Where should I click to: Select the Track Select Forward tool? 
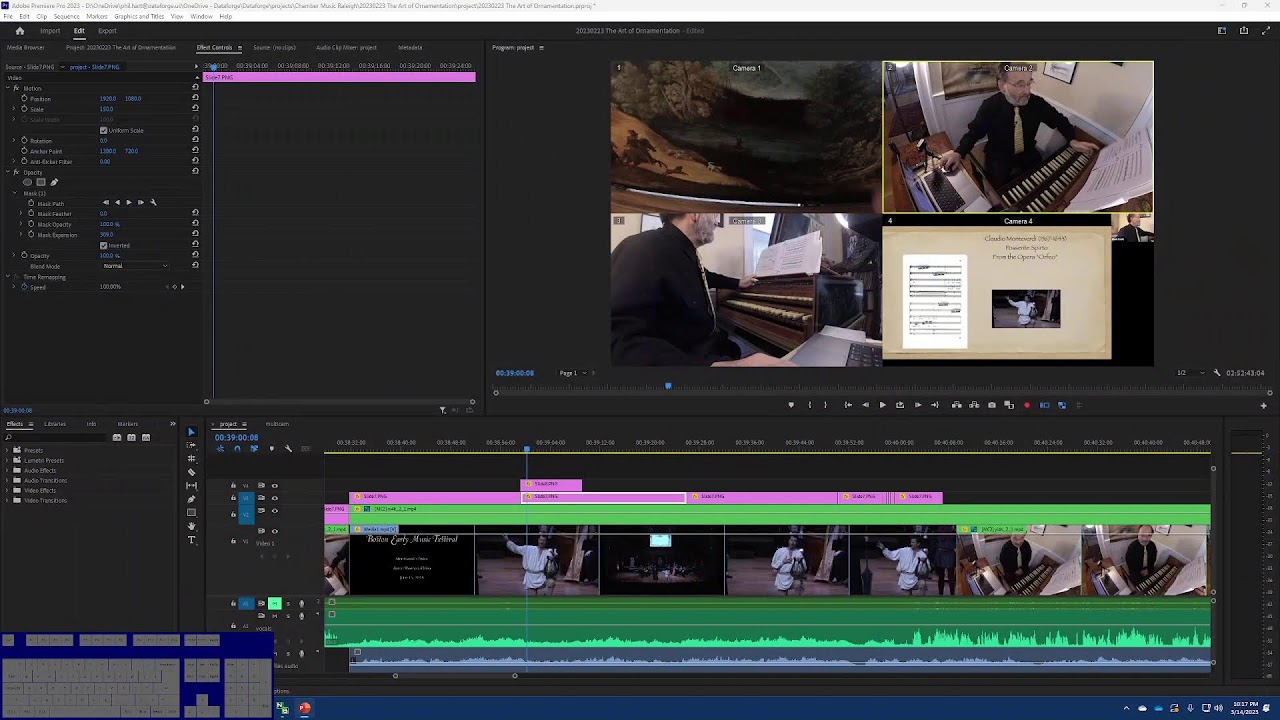pos(191,446)
